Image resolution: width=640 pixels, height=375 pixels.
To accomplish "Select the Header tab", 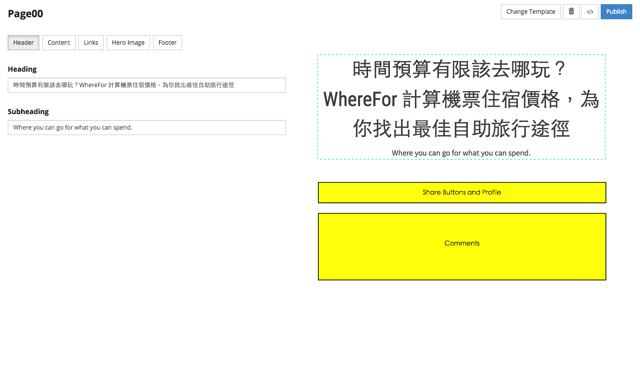I will point(23,42).
